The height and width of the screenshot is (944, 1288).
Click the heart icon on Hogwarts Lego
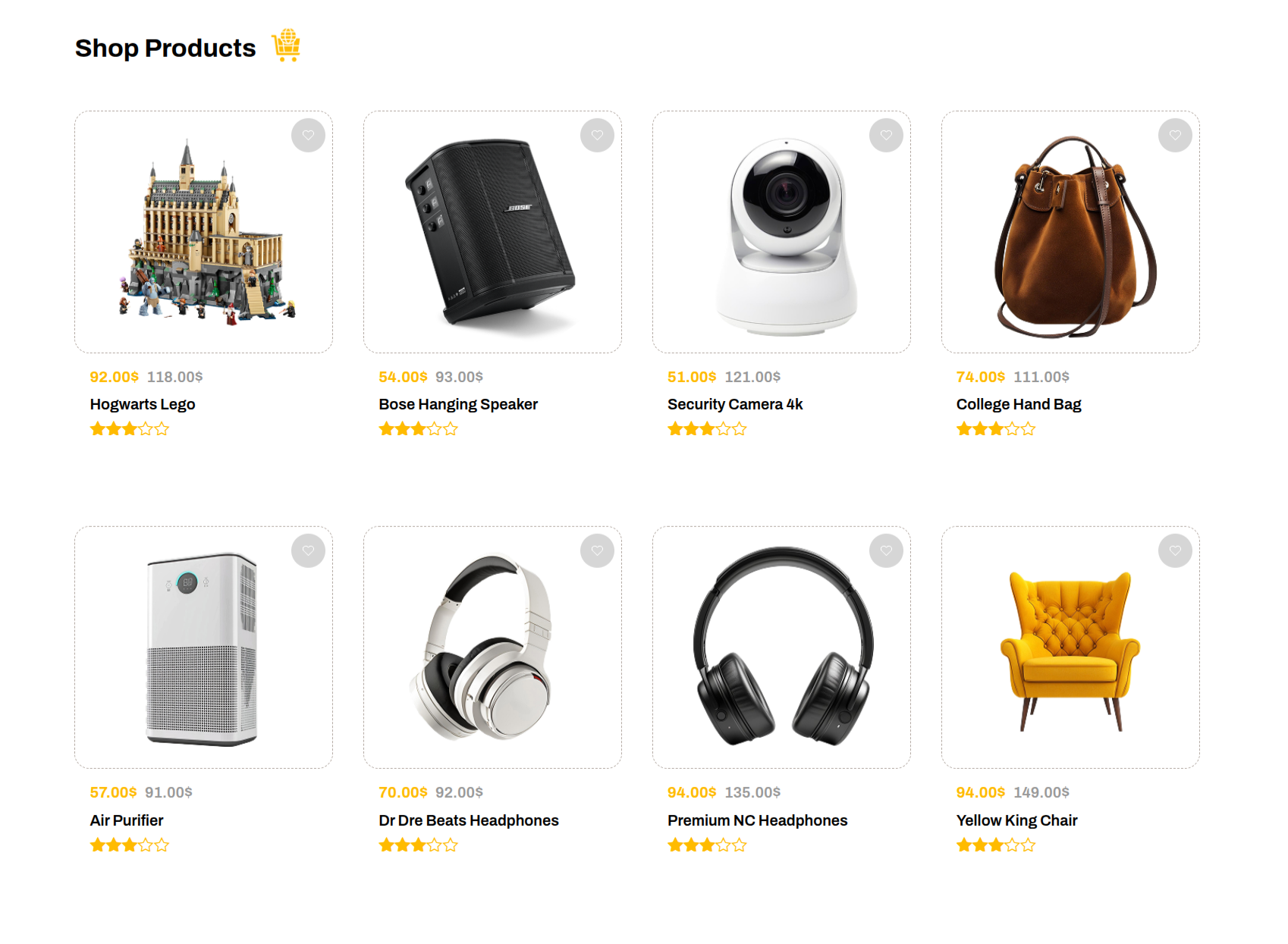pos(308,136)
